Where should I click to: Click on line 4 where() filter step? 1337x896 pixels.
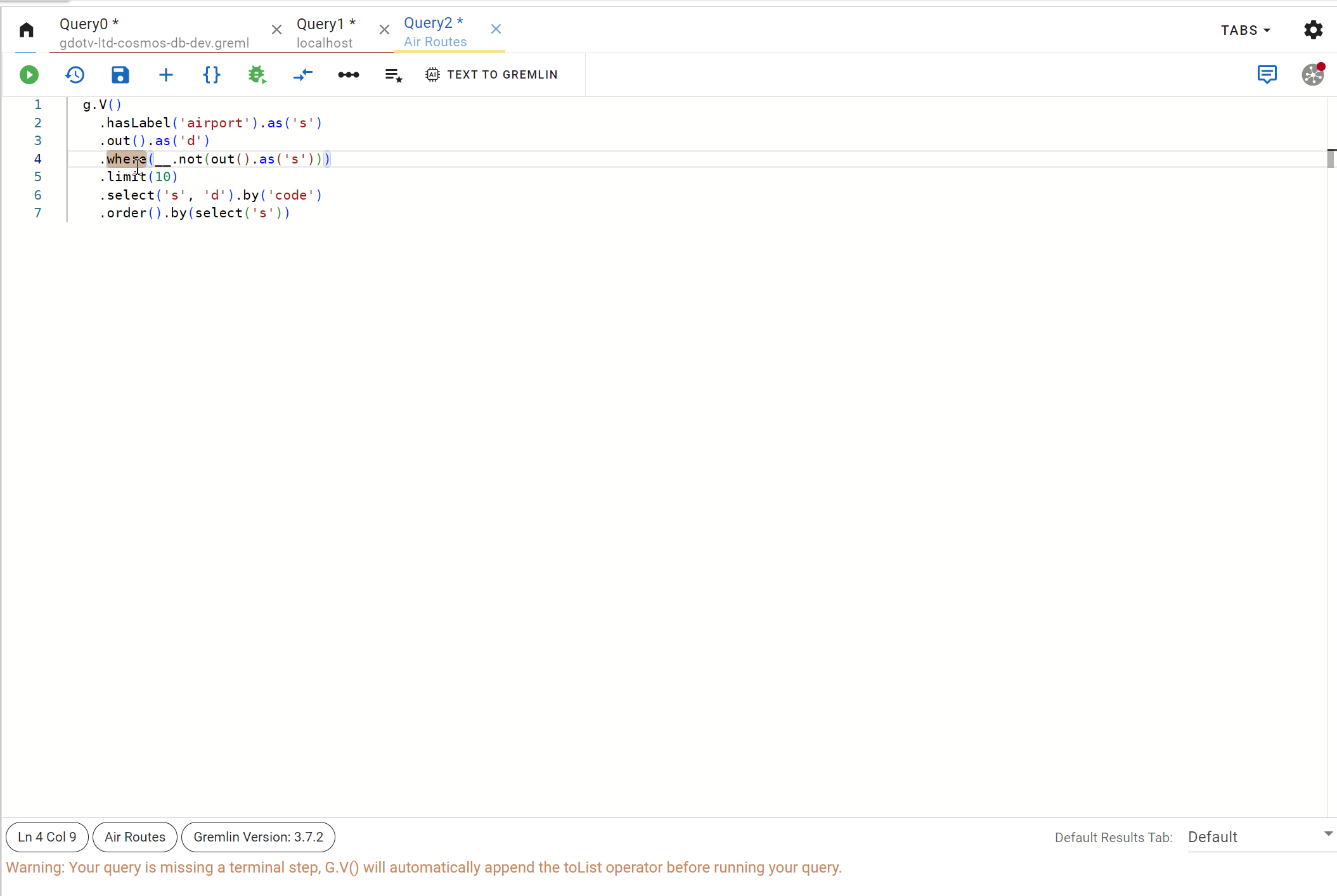pyautogui.click(x=127, y=159)
